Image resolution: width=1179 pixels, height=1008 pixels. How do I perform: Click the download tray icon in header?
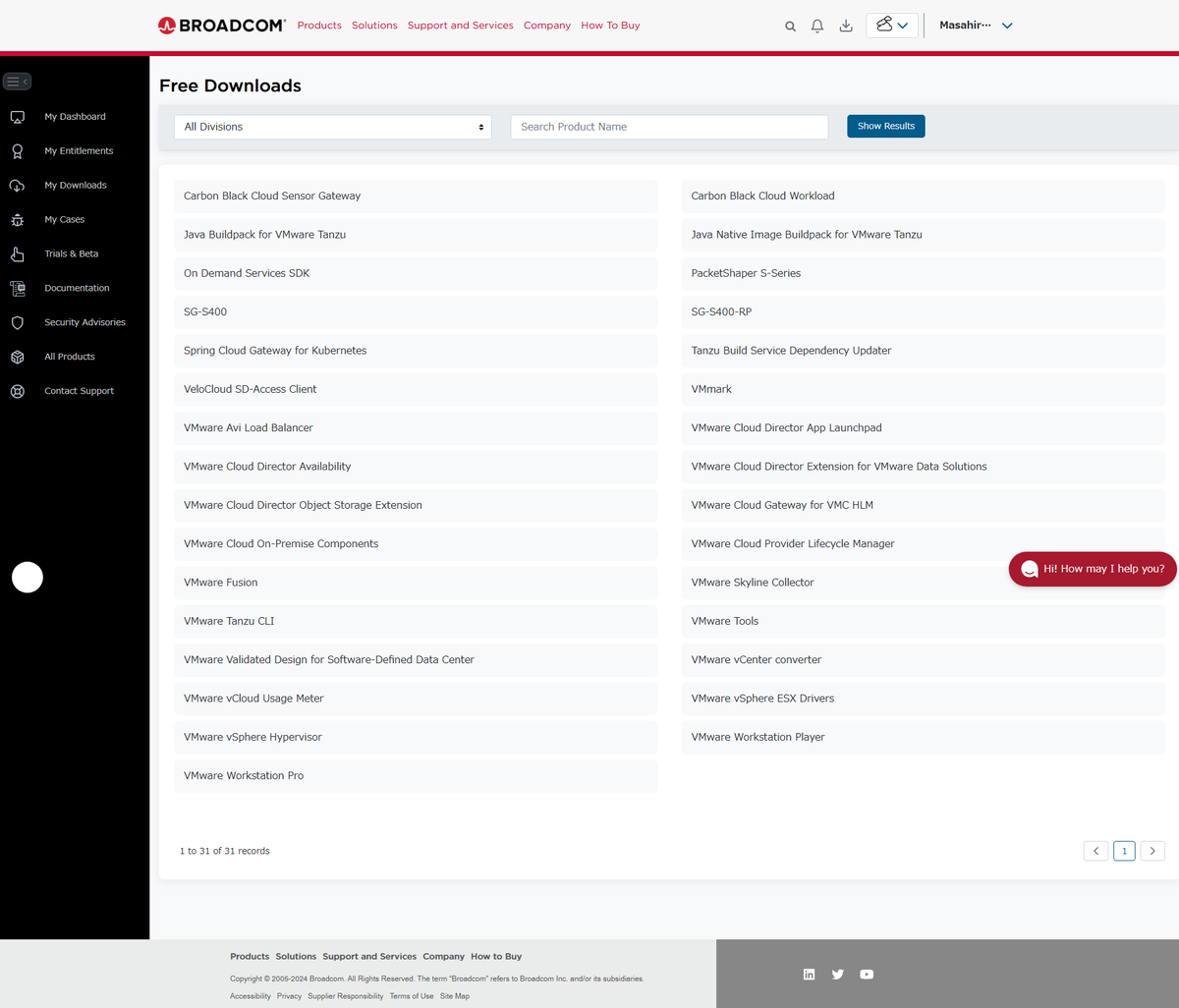click(x=846, y=27)
